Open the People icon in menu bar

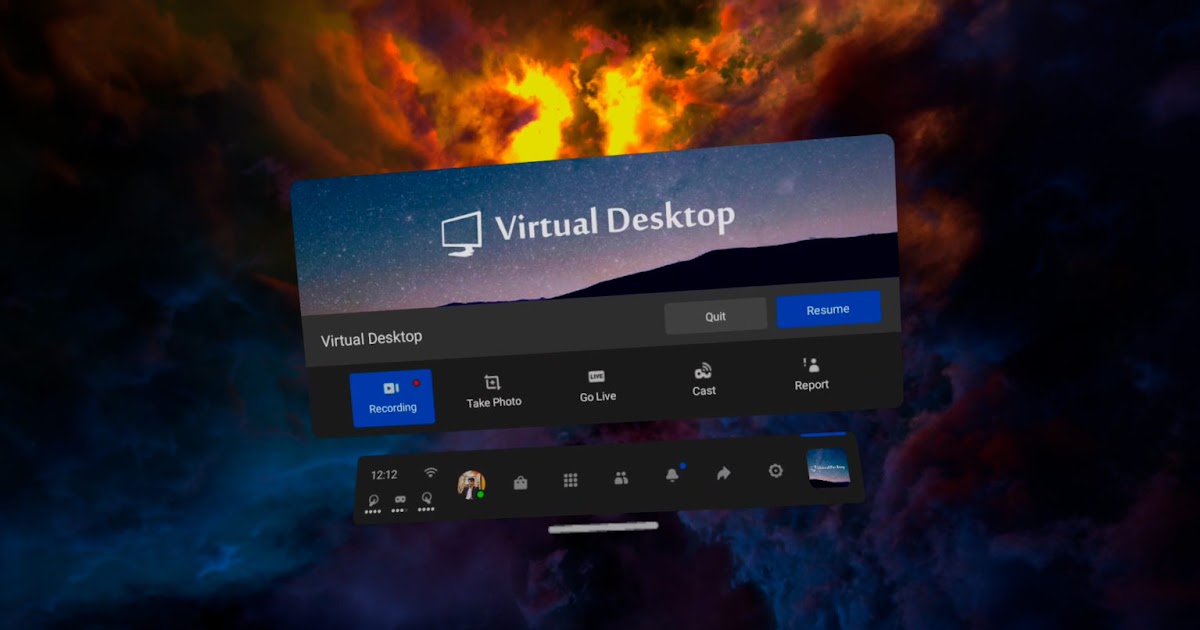(x=621, y=478)
